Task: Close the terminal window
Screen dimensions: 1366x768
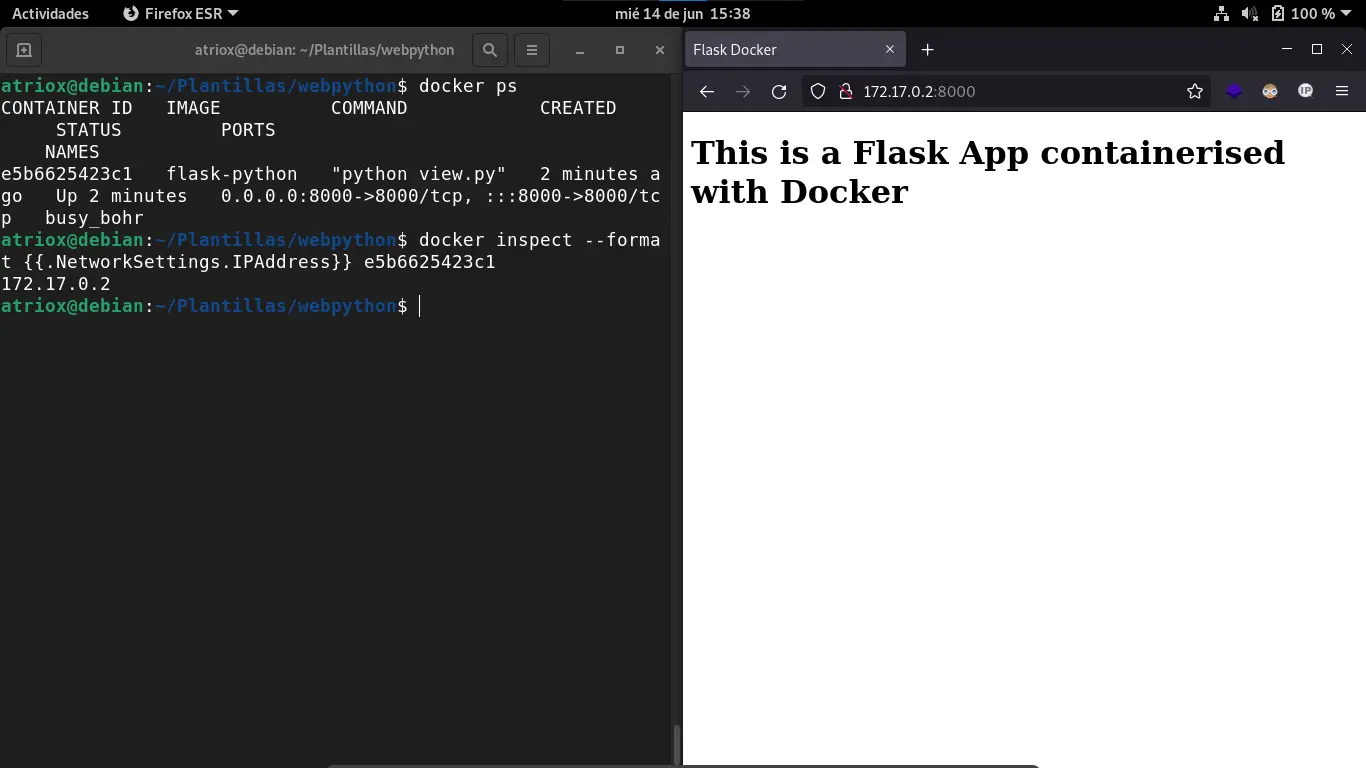Action: click(660, 50)
